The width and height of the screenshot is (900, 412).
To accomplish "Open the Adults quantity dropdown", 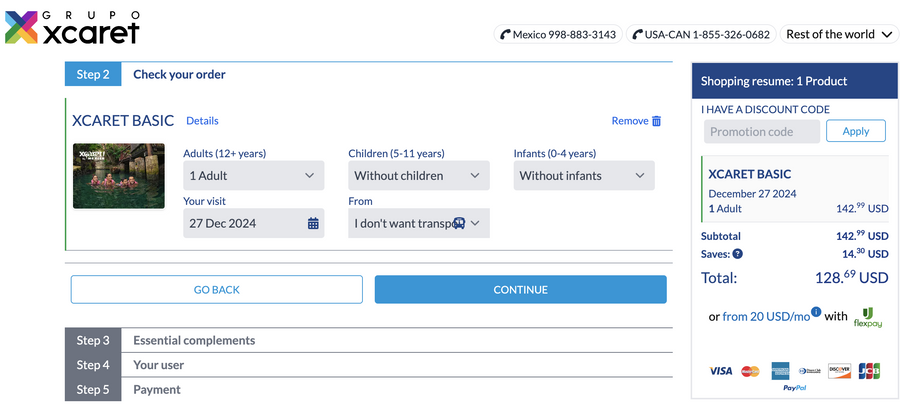I will 253,176.
